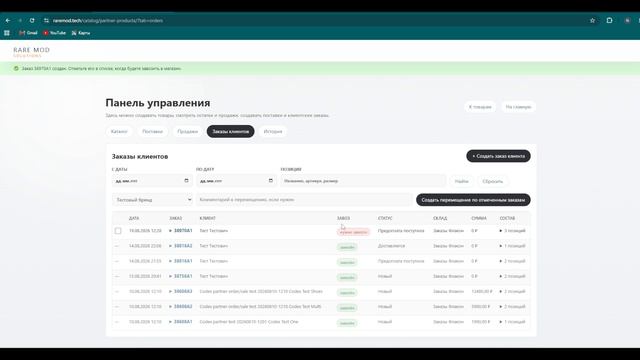Tick the checkbox of the 19.08.2026 order row

(x=118, y=231)
